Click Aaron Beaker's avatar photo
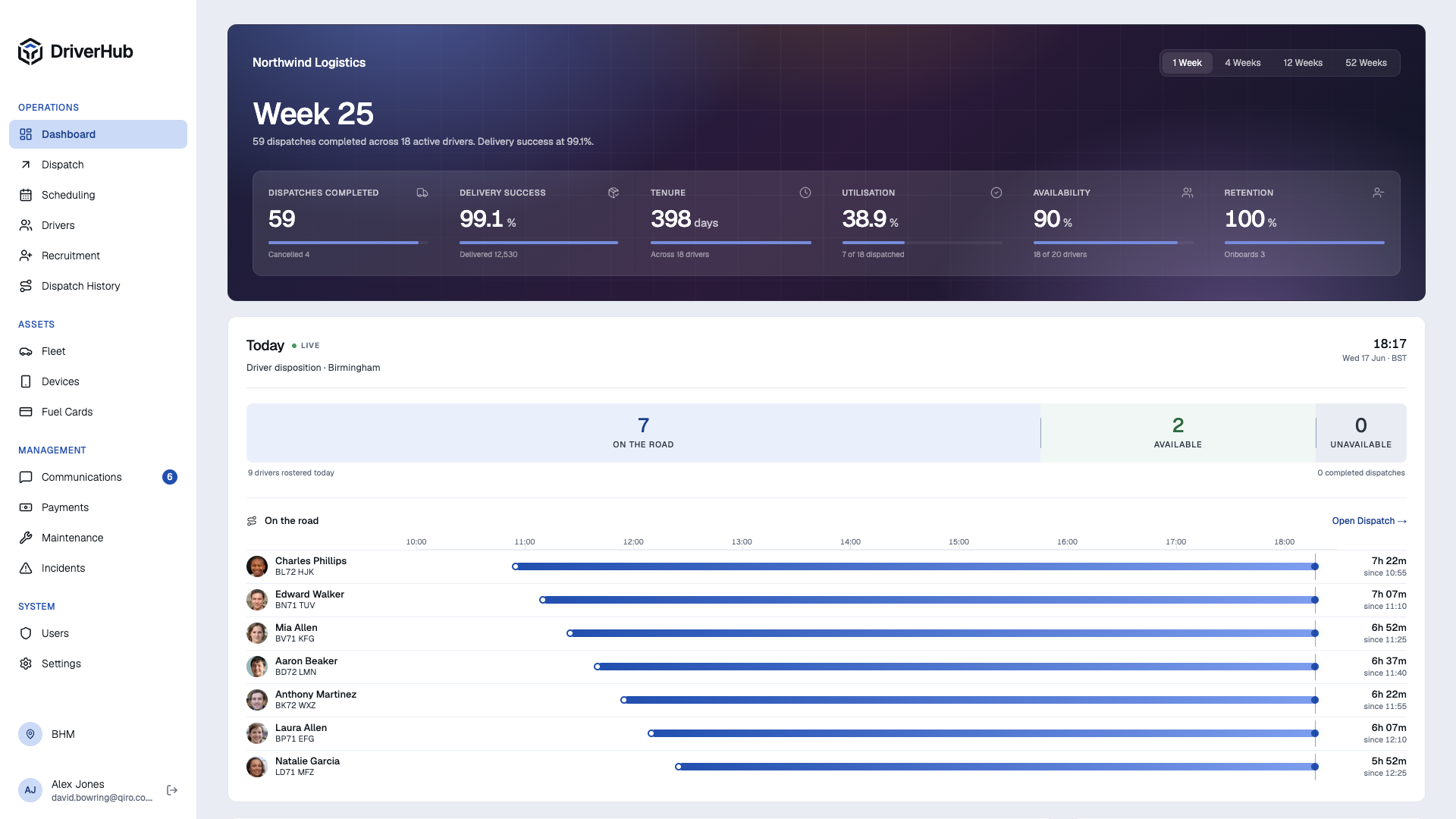Image resolution: width=1456 pixels, height=819 pixels. coord(257,667)
